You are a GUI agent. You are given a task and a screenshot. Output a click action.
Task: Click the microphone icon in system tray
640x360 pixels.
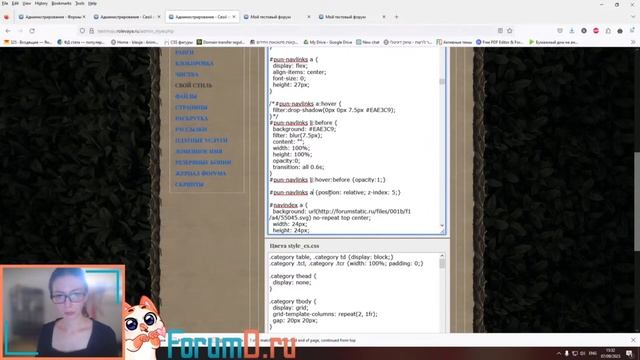(567, 353)
